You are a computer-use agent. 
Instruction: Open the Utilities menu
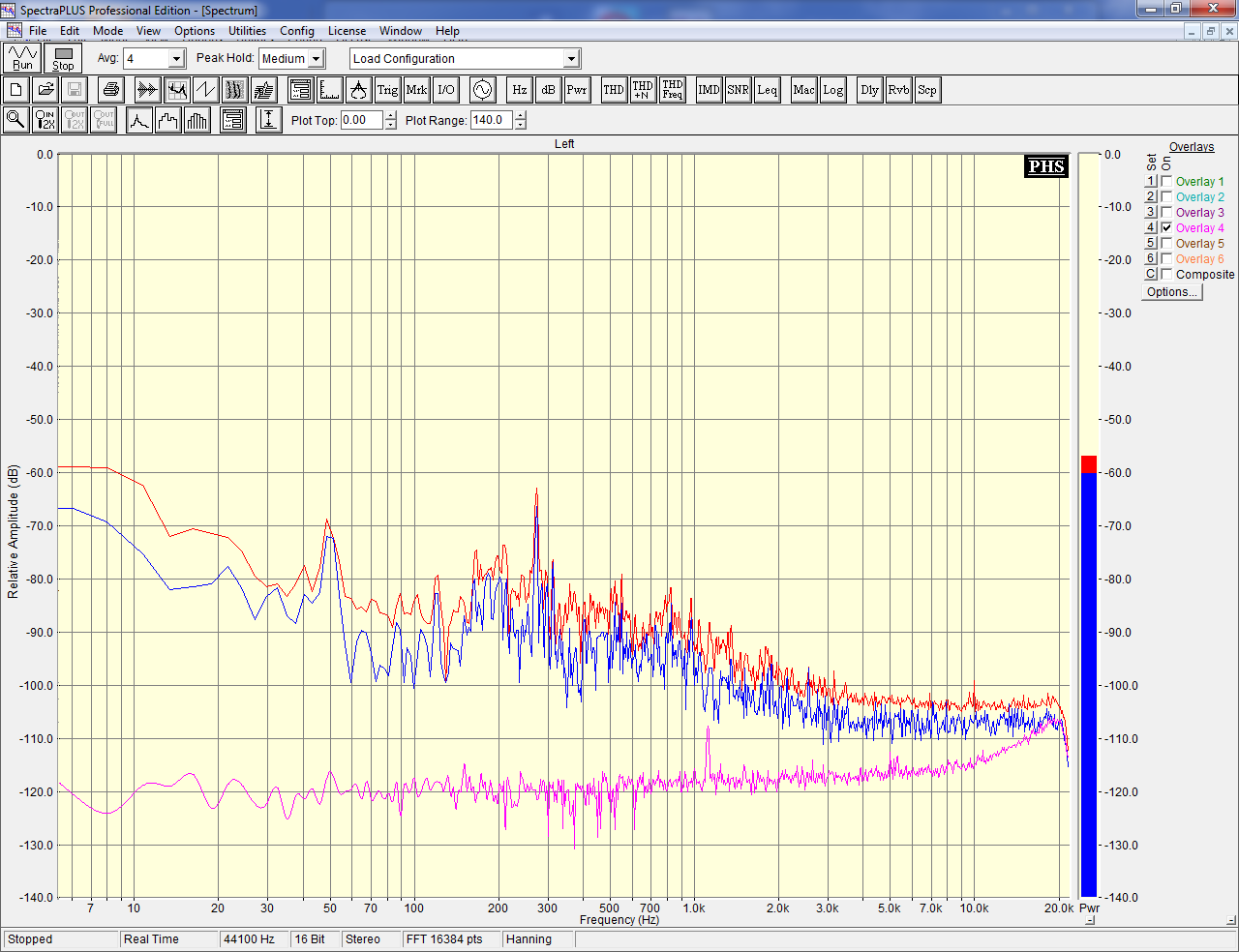pyautogui.click(x=247, y=31)
